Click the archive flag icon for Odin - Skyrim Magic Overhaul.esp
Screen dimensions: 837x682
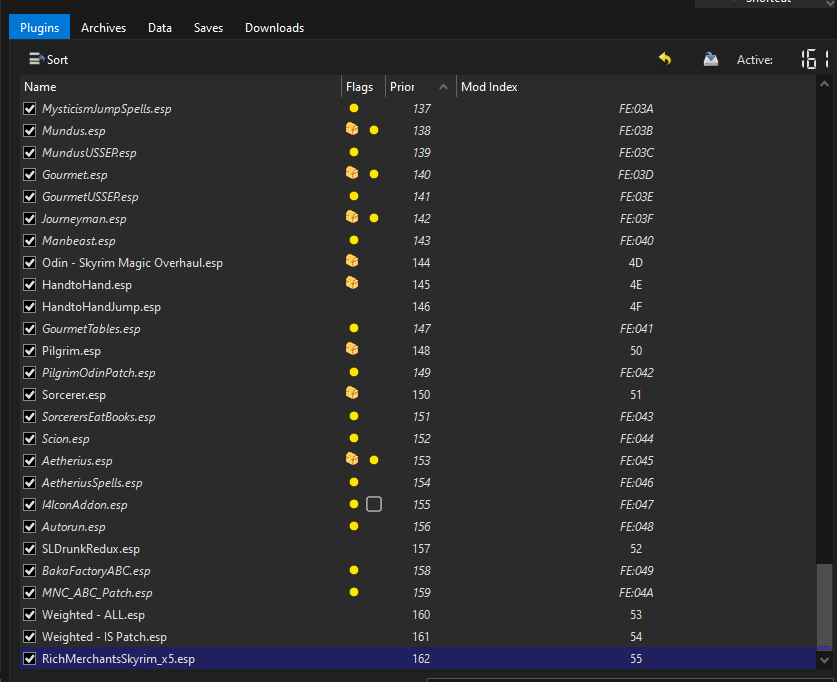(352, 260)
